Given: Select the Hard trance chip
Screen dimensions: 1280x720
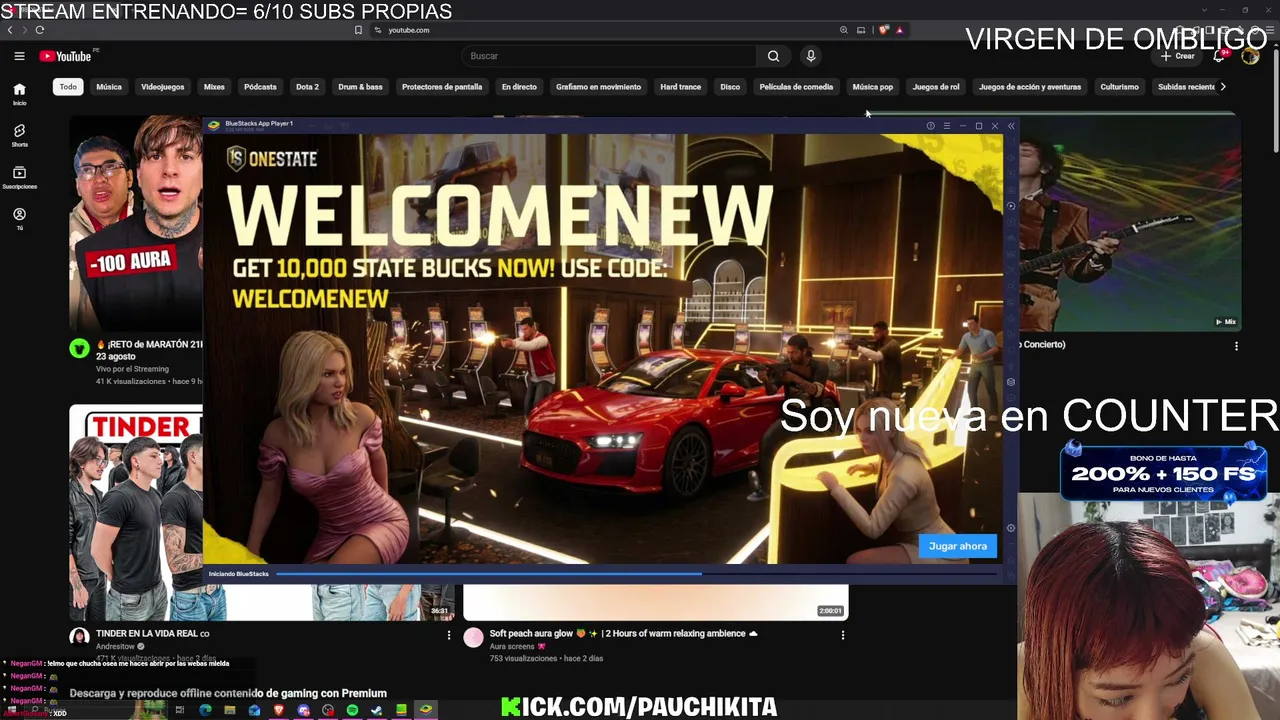Looking at the screenshot, I should point(681,87).
